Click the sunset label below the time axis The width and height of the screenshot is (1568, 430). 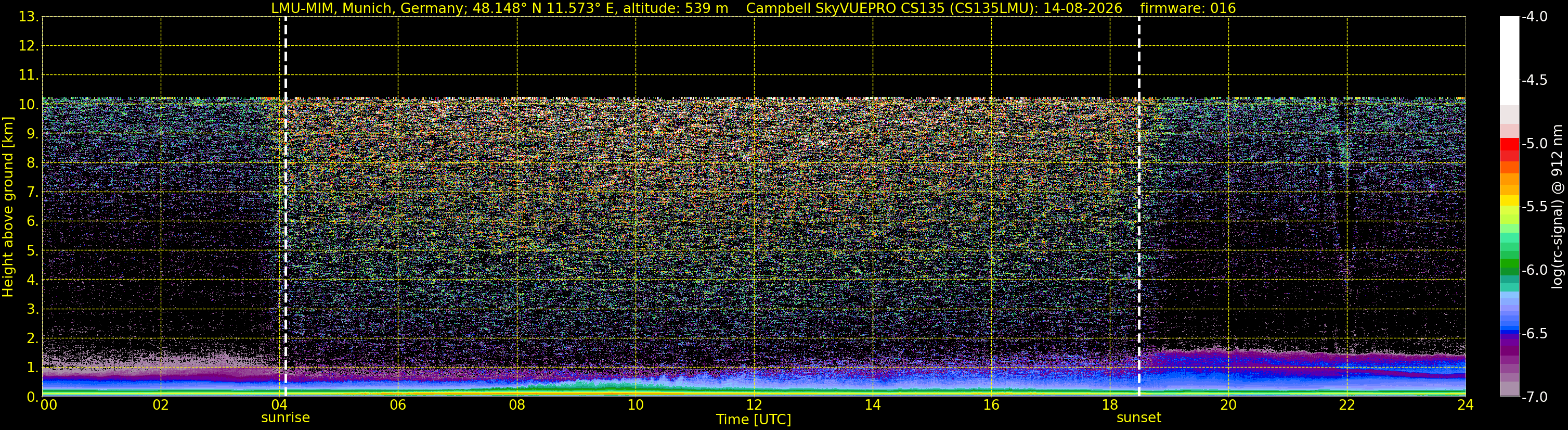[x=1138, y=418]
